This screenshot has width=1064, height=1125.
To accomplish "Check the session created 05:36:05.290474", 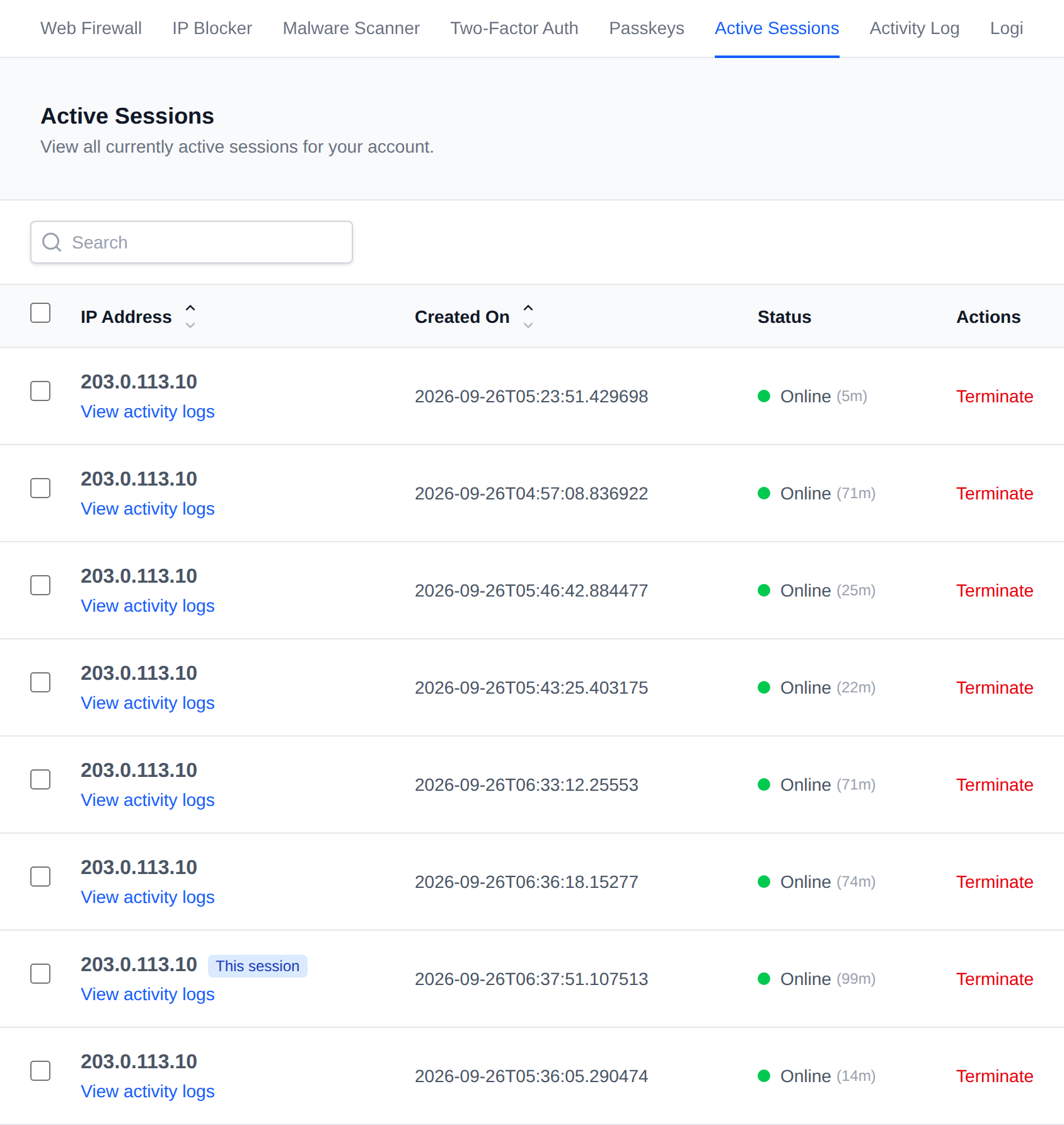I will click(40, 1071).
